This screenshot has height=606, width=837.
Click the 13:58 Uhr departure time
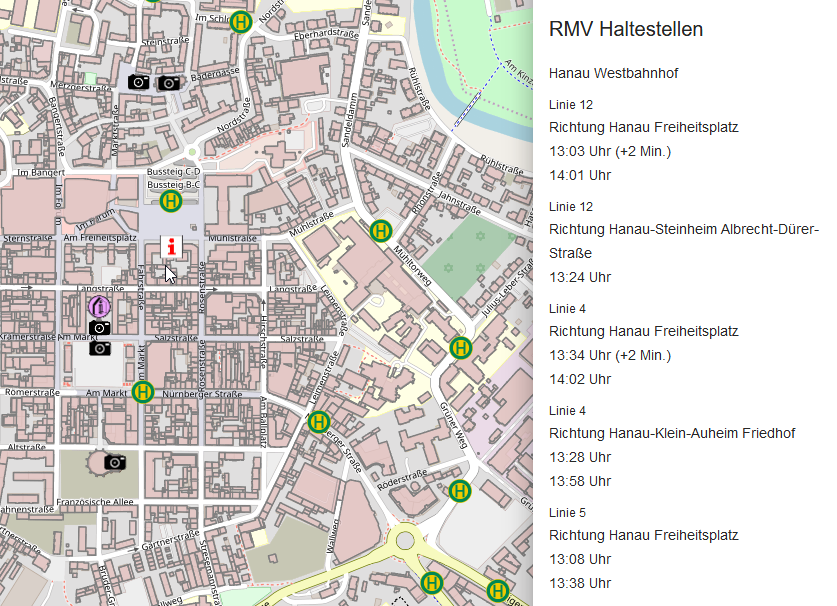(580, 481)
